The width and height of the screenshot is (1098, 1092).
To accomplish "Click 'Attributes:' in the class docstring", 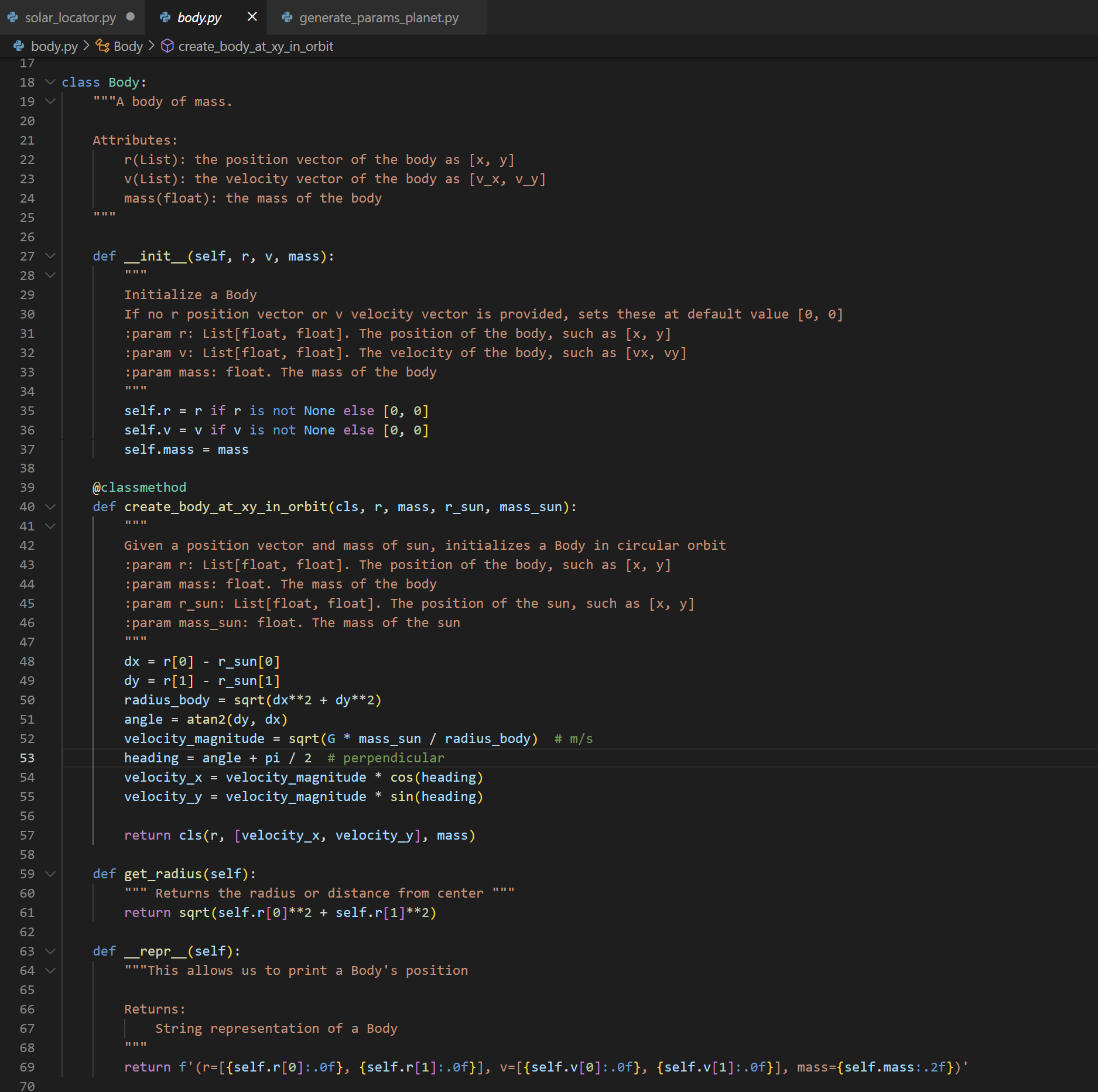I will tap(135, 141).
